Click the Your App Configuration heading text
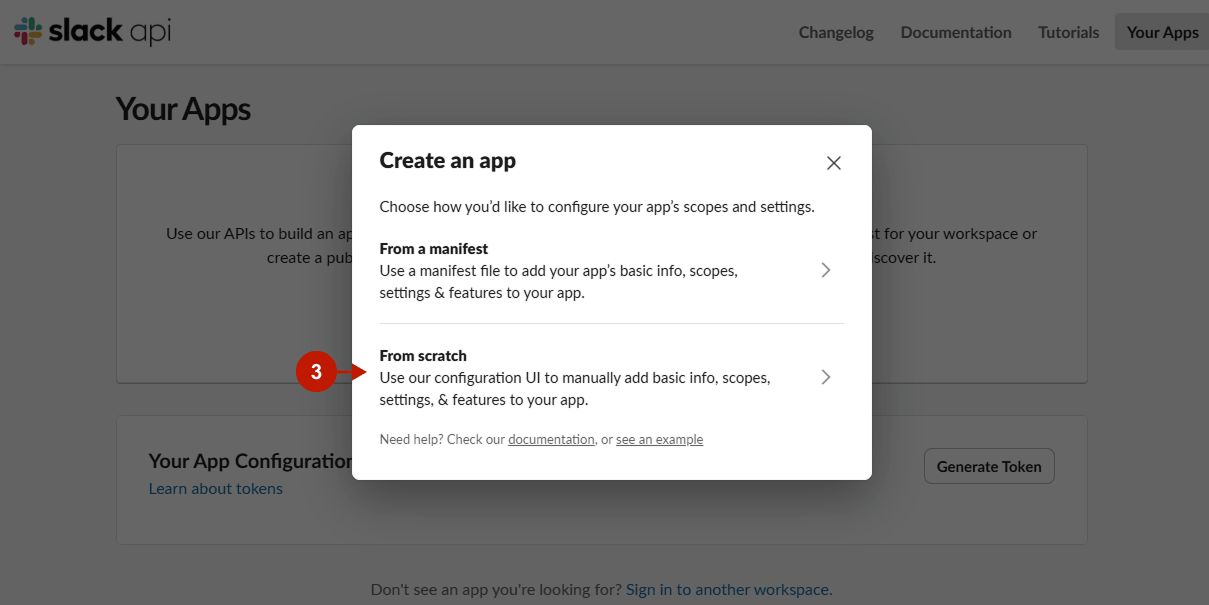The width and height of the screenshot is (1209, 605). click(x=250, y=461)
